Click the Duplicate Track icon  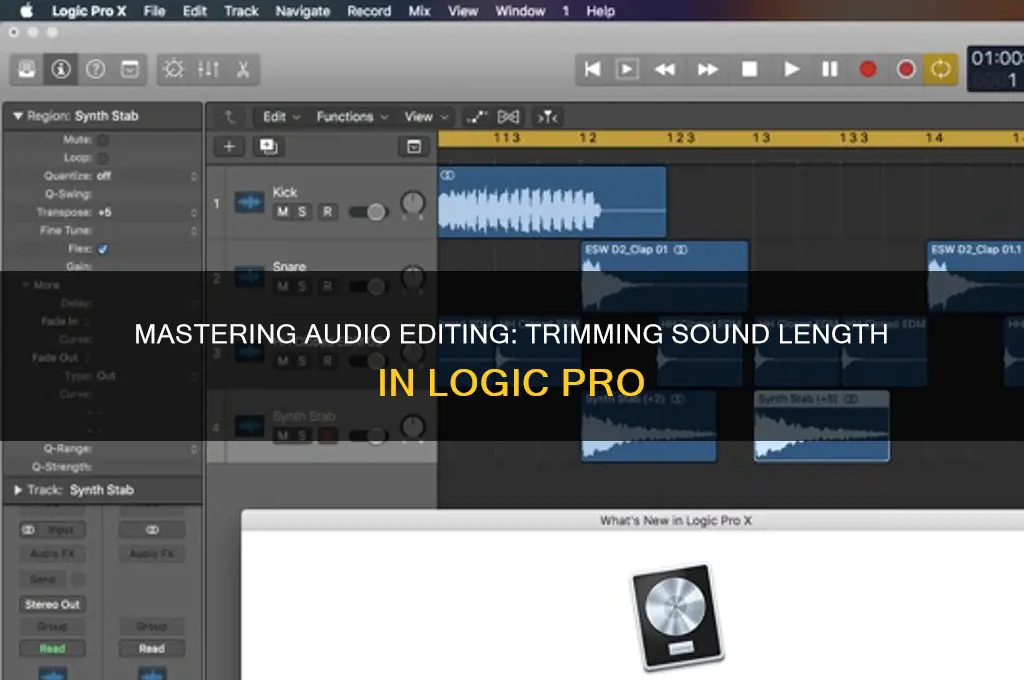(x=268, y=146)
